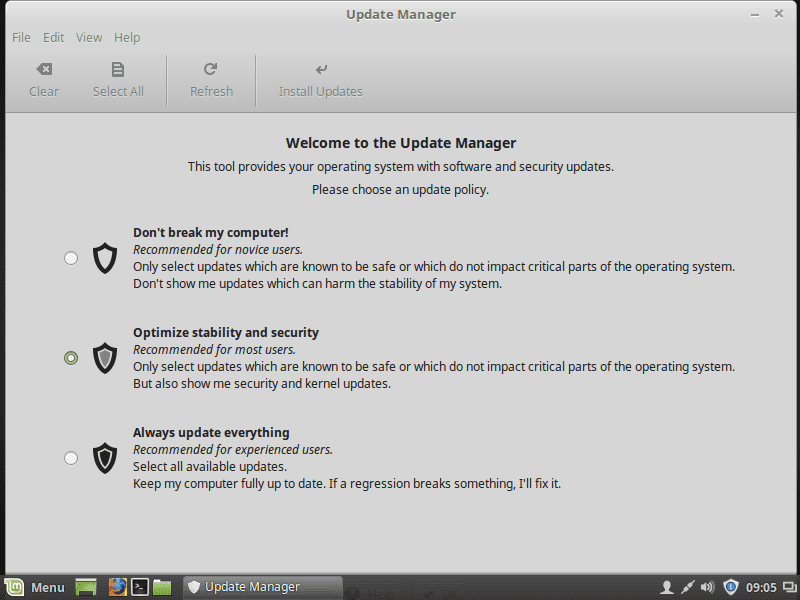Click the show desktop icon in taskbar
This screenshot has height=600, width=800.
coord(86,587)
